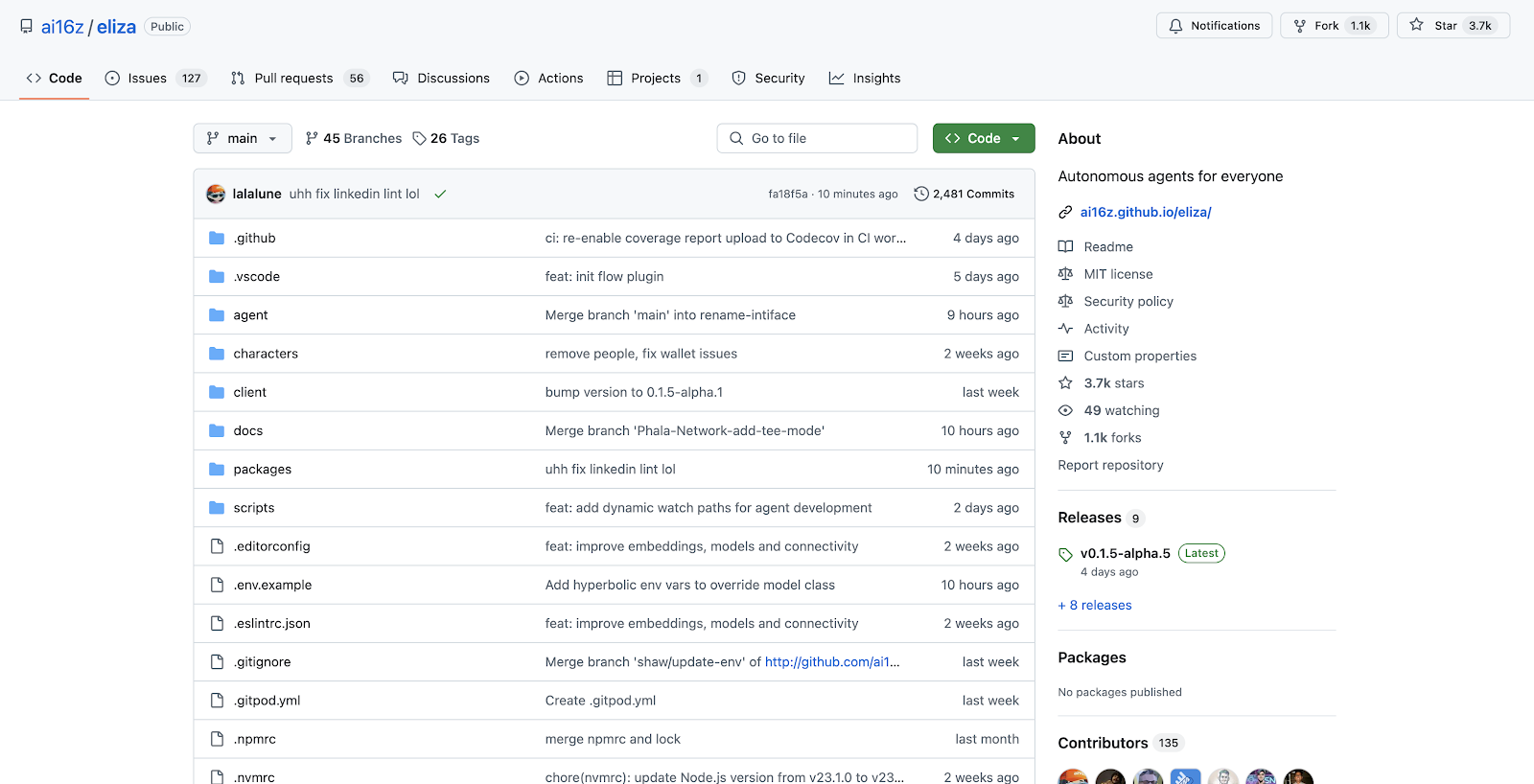Click the folder icon for packages
Viewport: 1534px width, 784px height.
[x=217, y=469]
